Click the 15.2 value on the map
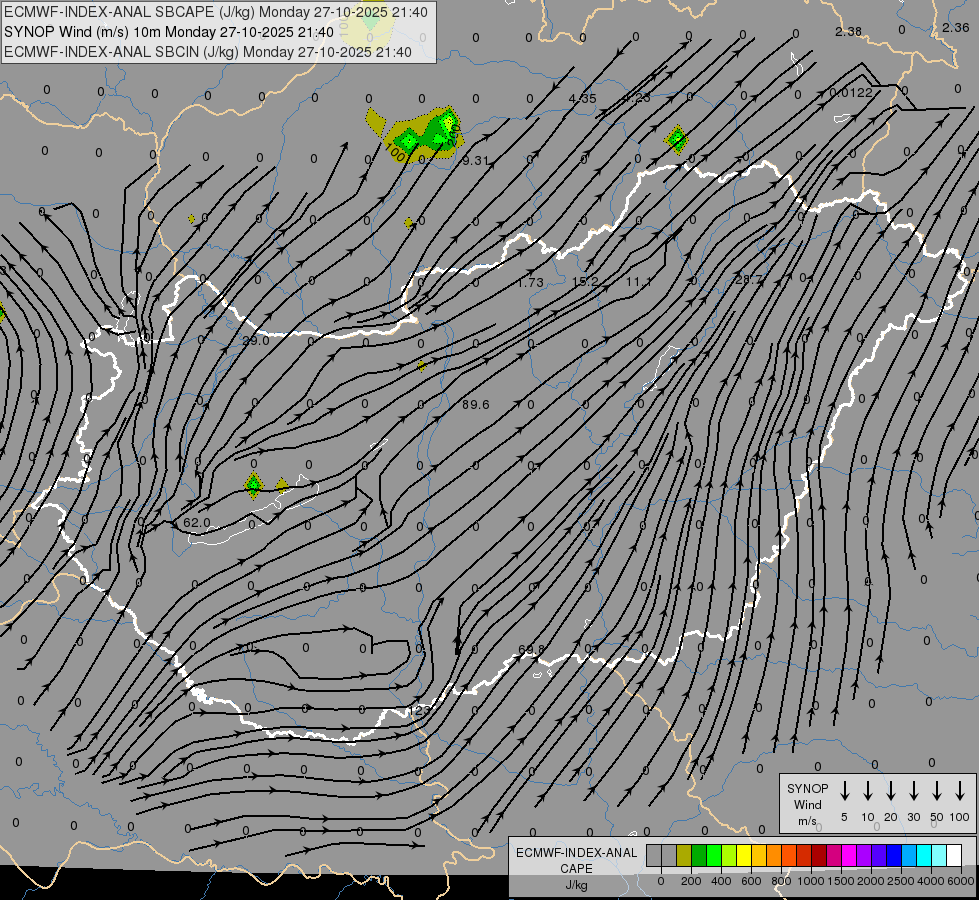This screenshot has width=979, height=900. [585, 282]
